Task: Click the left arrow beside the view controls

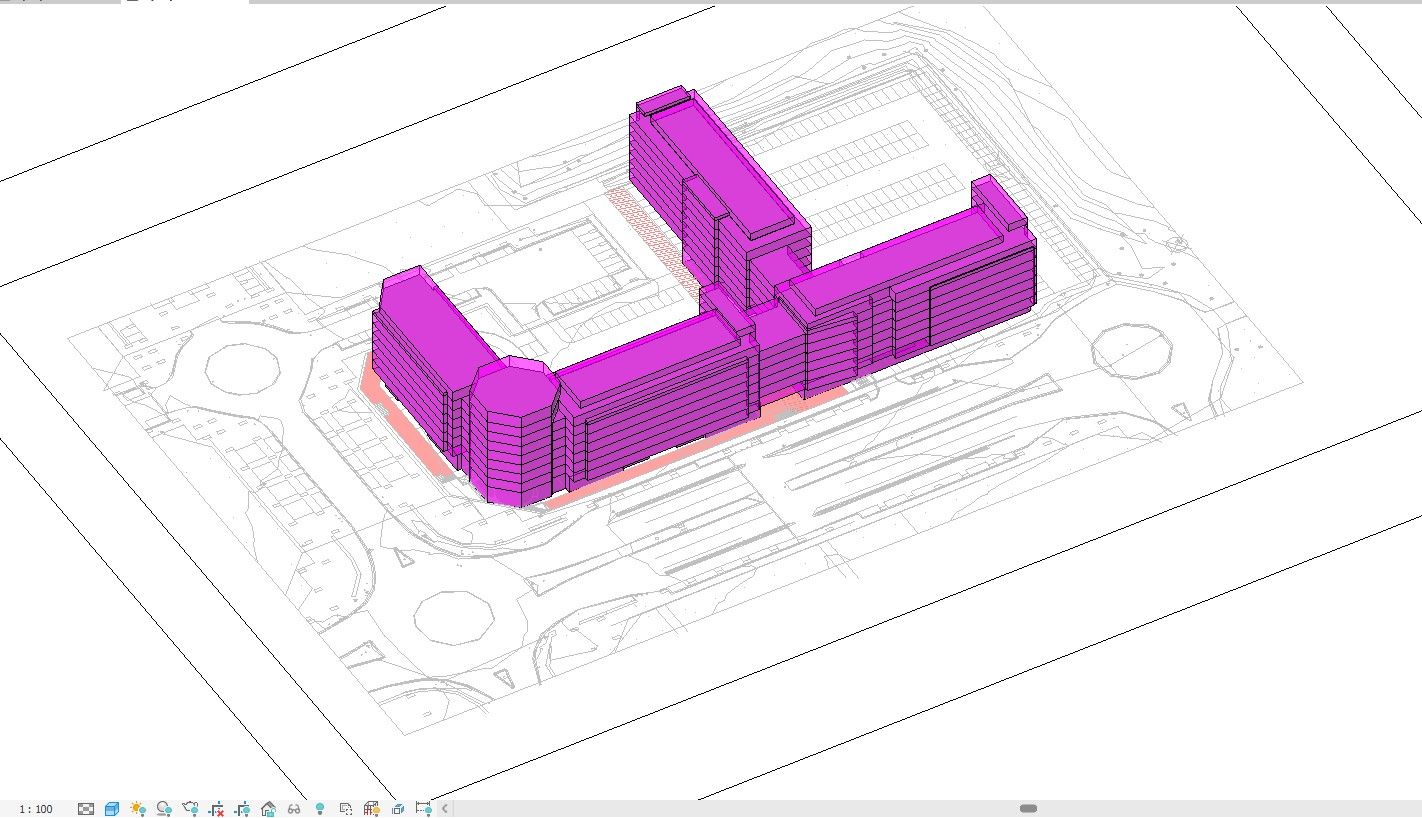Action: pos(445,809)
